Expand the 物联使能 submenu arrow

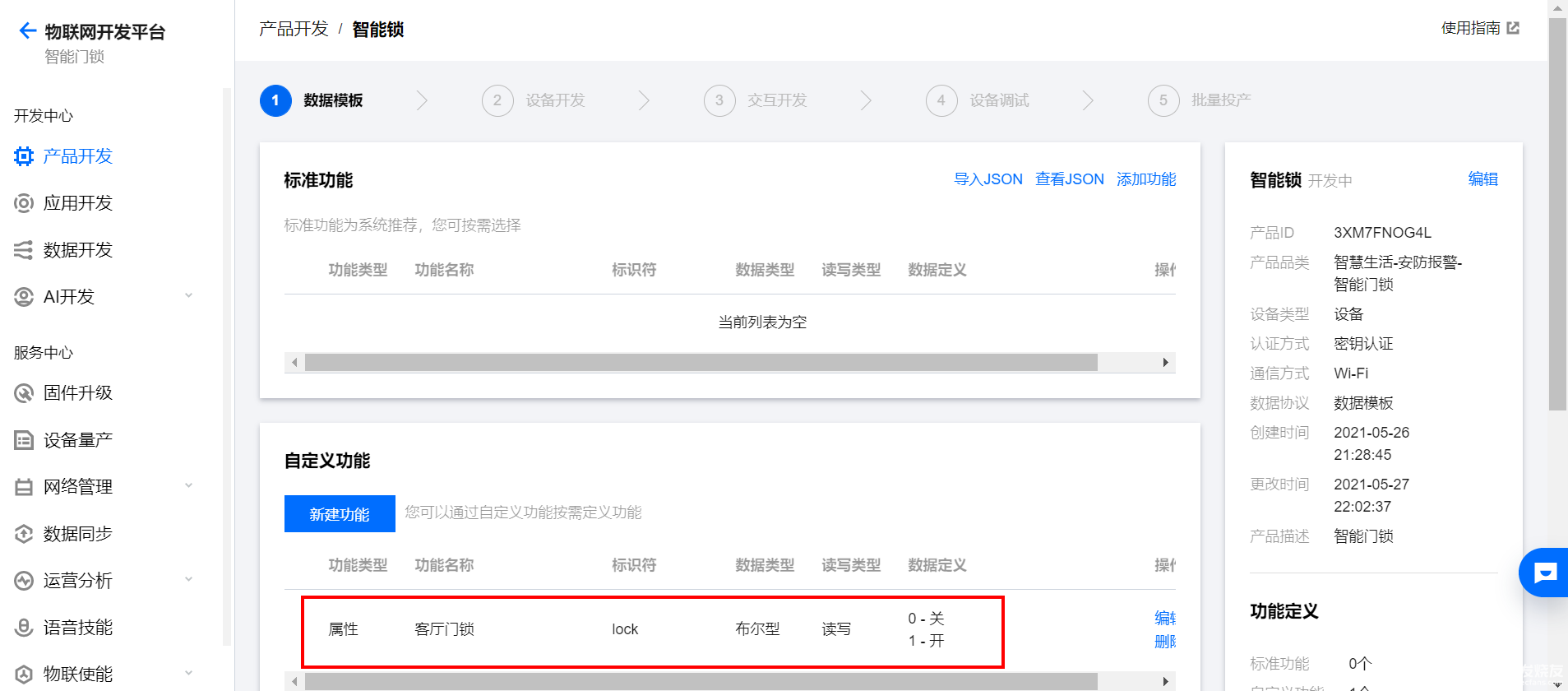pos(189,674)
